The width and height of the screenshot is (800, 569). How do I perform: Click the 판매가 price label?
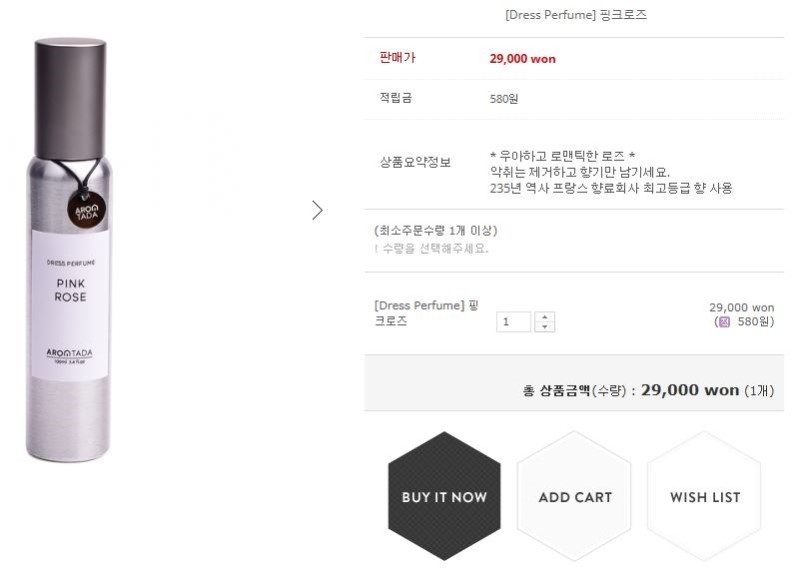pyautogui.click(x=397, y=58)
